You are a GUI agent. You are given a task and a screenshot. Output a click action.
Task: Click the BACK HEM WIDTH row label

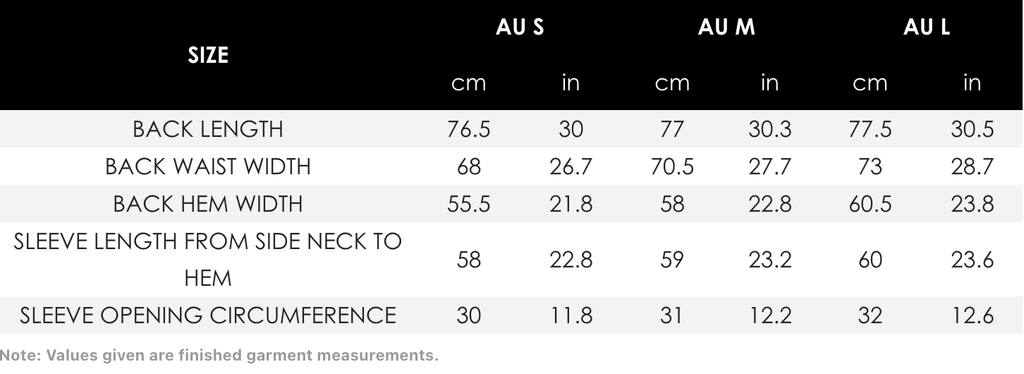click(208, 204)
